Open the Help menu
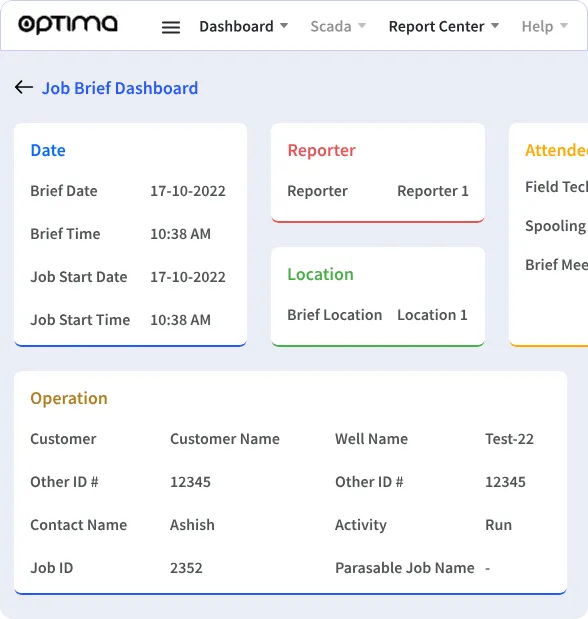Viewport: 588px width, 619px height. 537,26
